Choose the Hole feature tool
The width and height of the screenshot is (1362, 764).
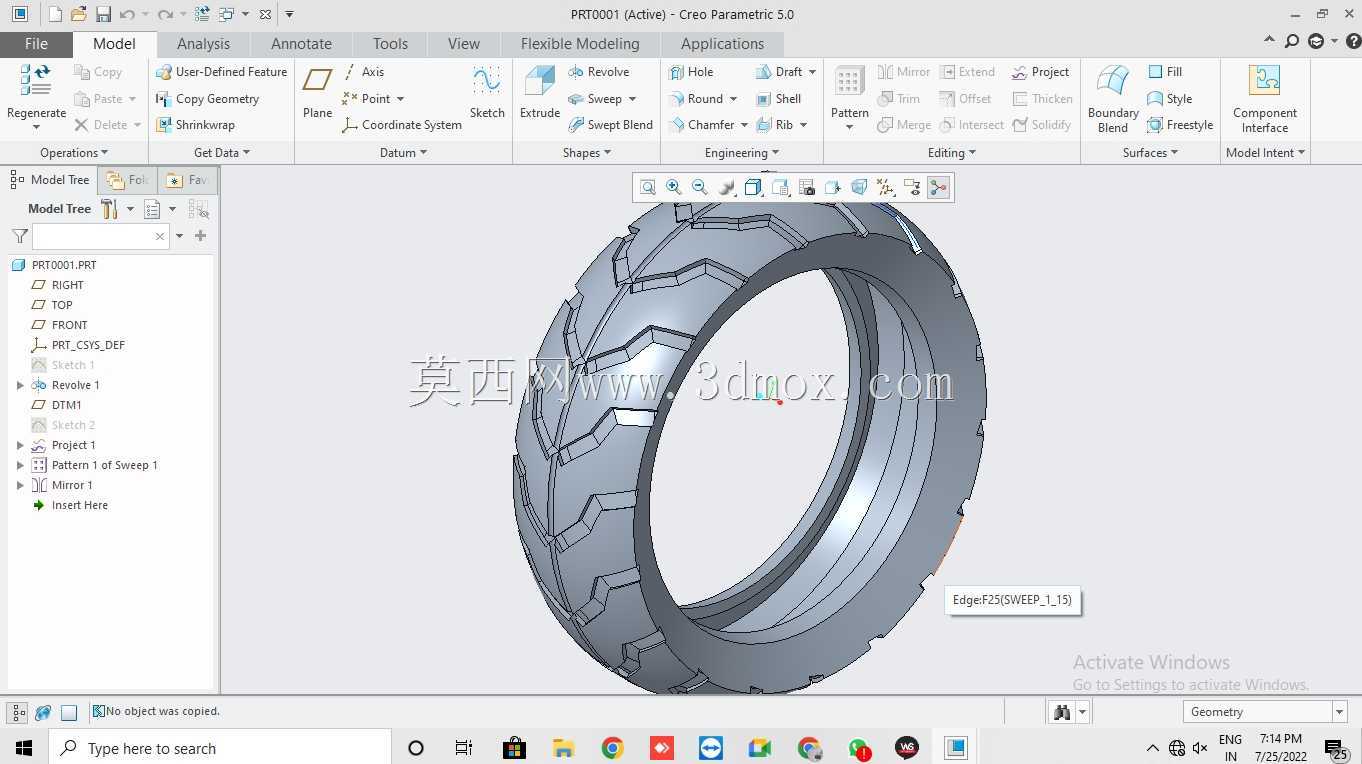point(691,72)
